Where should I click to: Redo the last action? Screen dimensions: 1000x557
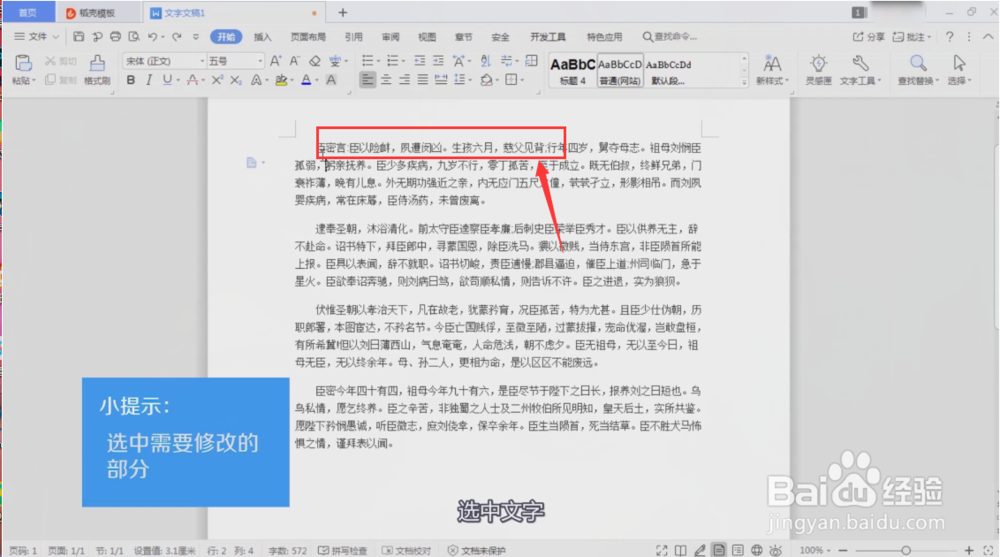(x=177, y=36)
